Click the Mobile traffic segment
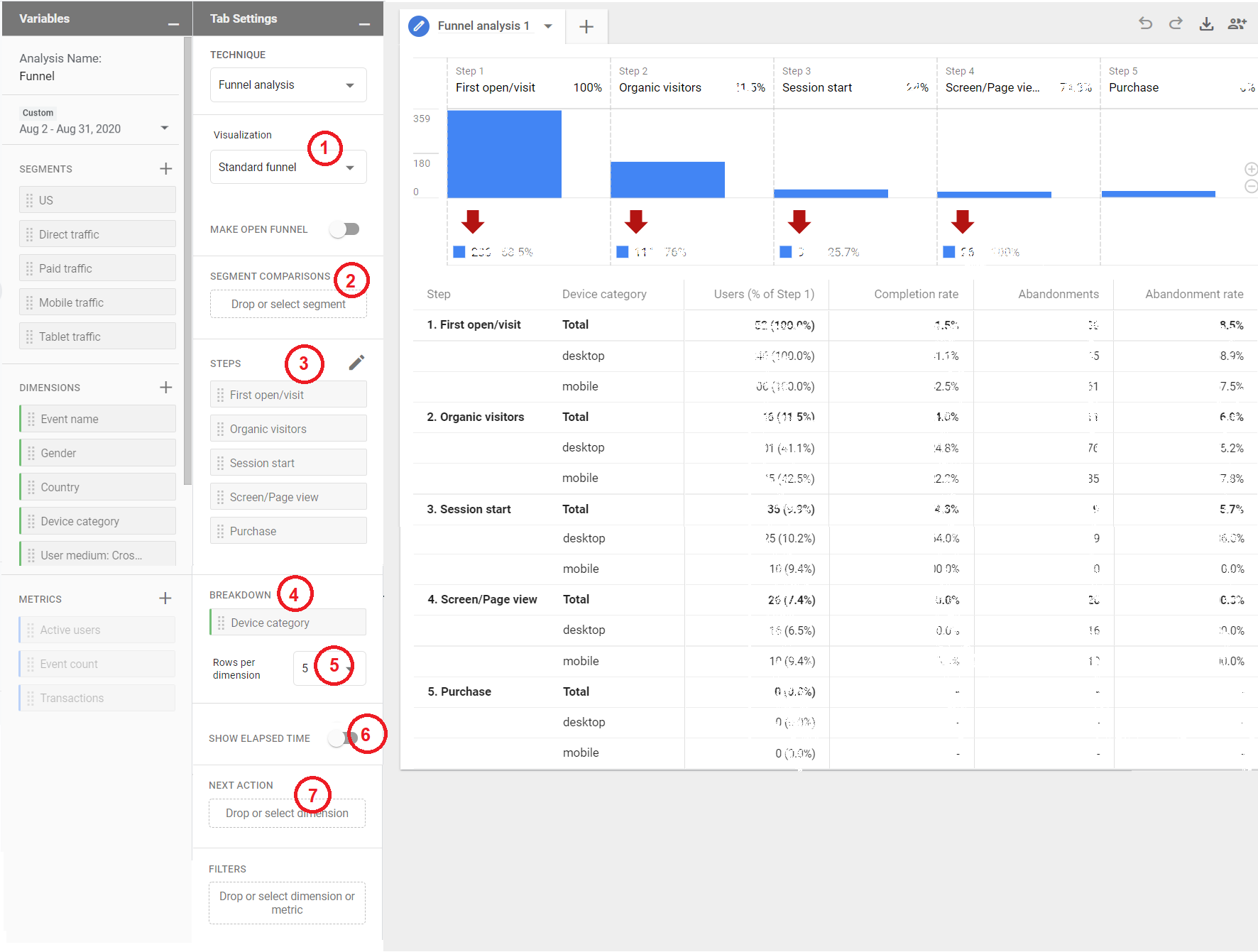The image size is (1258, 952). [97, 302]
